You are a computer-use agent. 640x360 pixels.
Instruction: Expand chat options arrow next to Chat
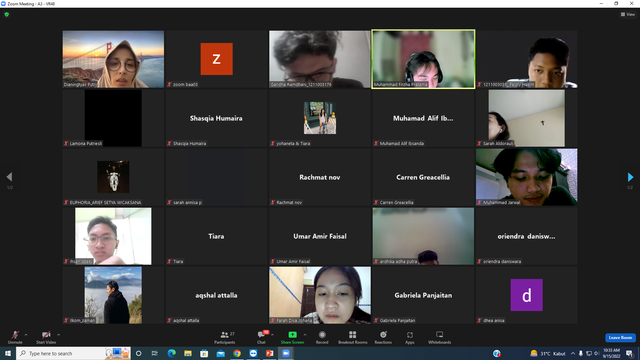click(272, 335)
